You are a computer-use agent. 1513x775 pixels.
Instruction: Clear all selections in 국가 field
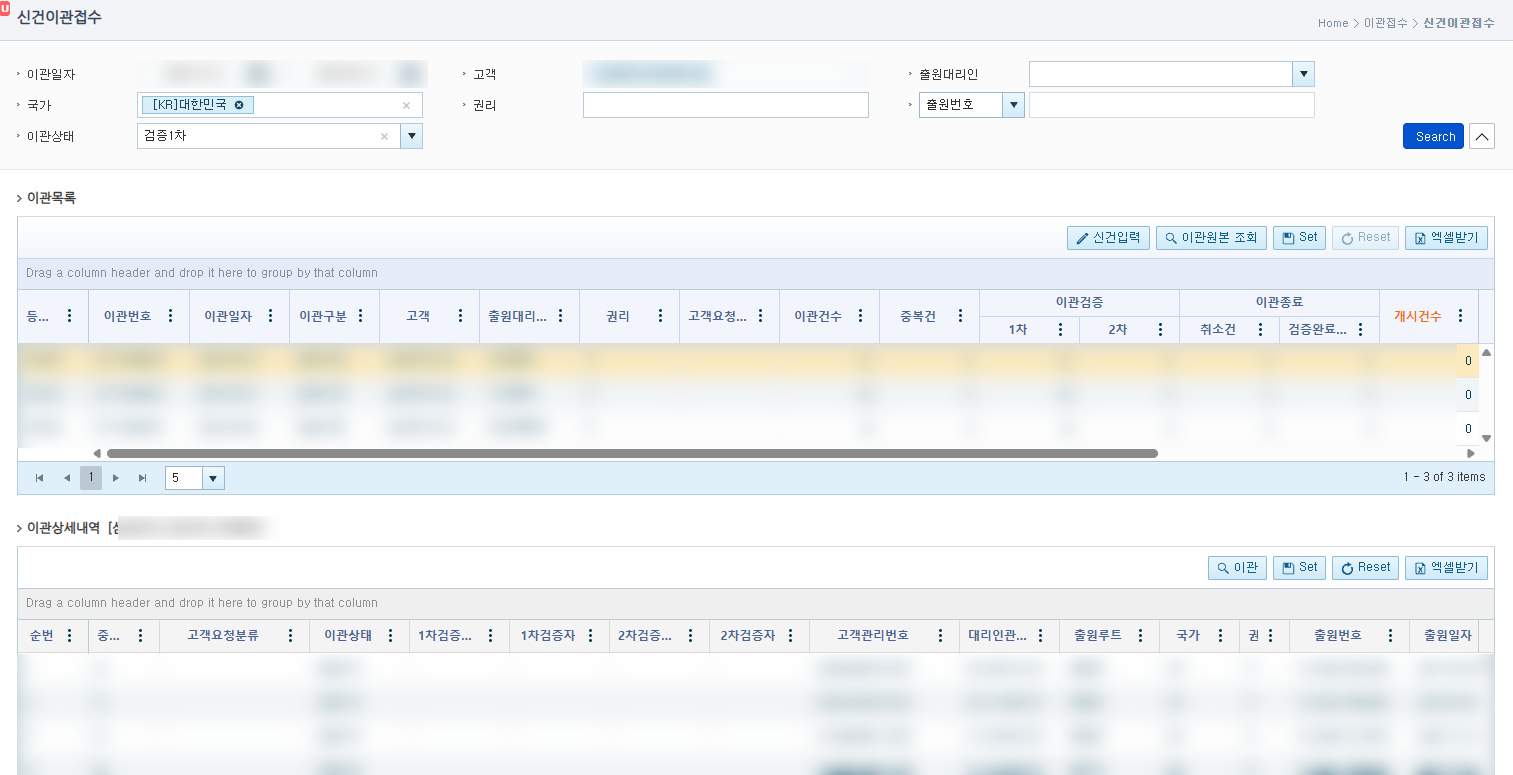click(x=406, y=105)
